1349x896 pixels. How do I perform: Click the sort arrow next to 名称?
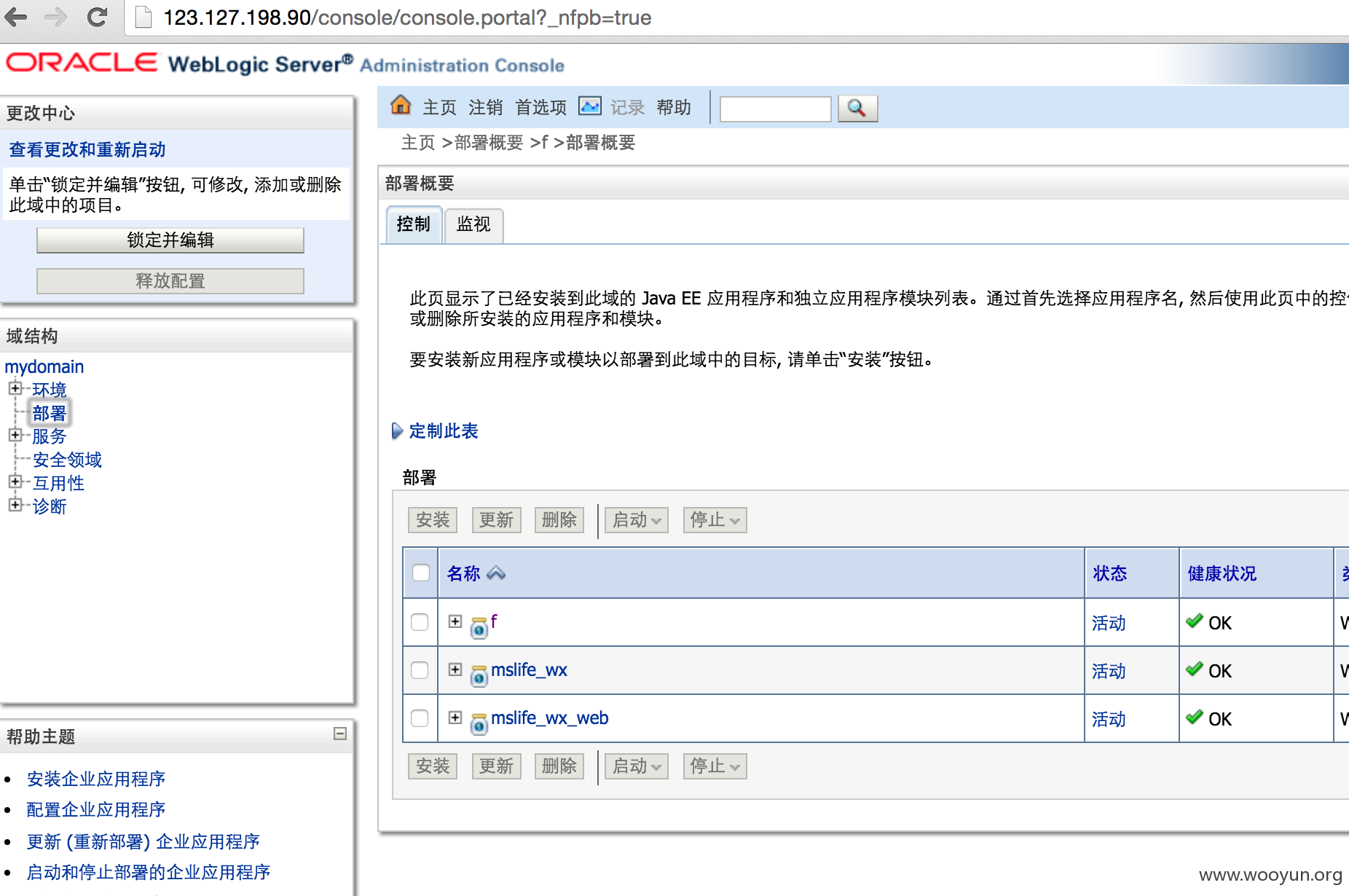[x=496, y=573]
